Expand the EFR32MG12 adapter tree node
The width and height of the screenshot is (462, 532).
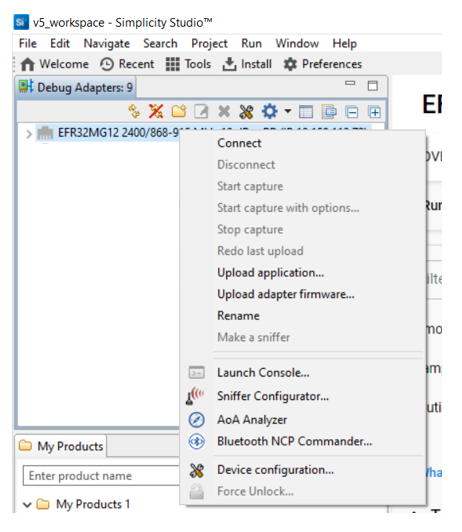(x=29, y=134)
